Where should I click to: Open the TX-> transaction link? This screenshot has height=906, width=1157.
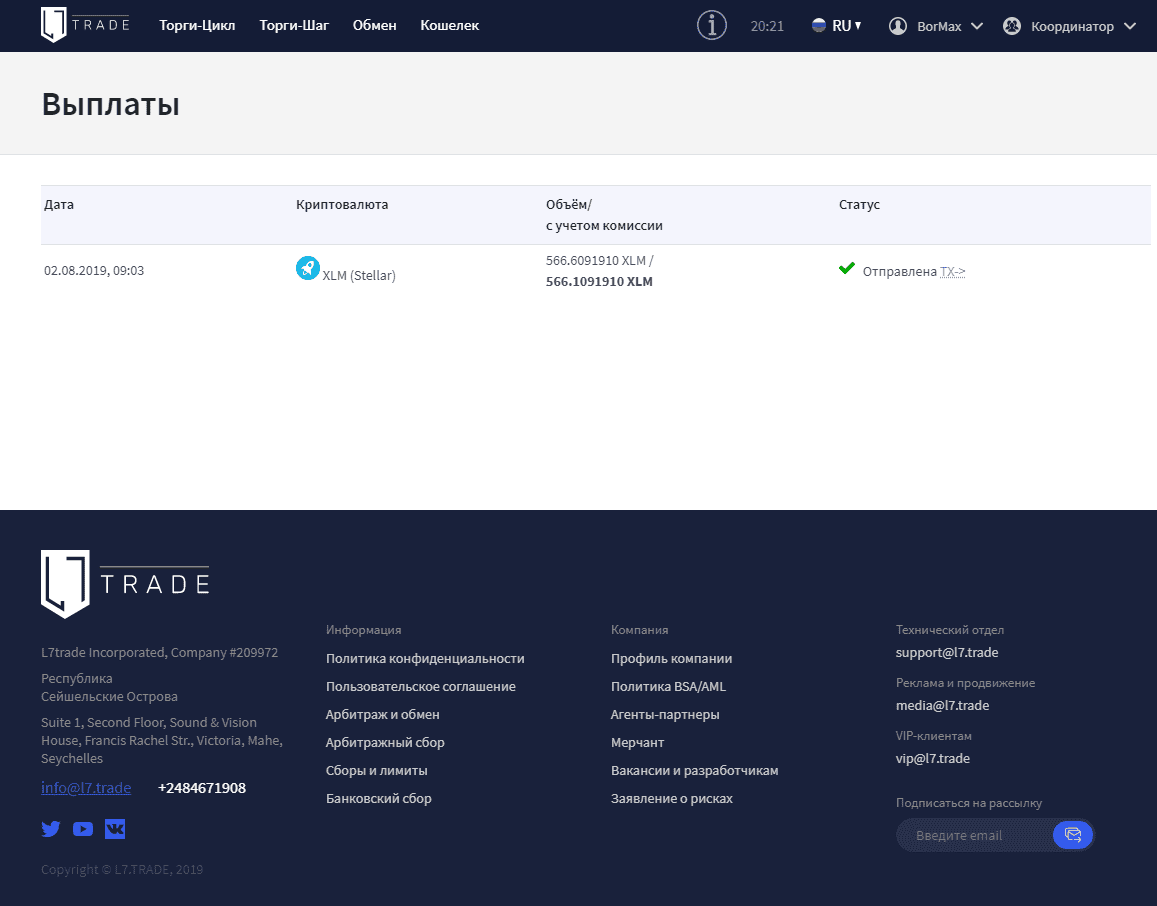953,272
